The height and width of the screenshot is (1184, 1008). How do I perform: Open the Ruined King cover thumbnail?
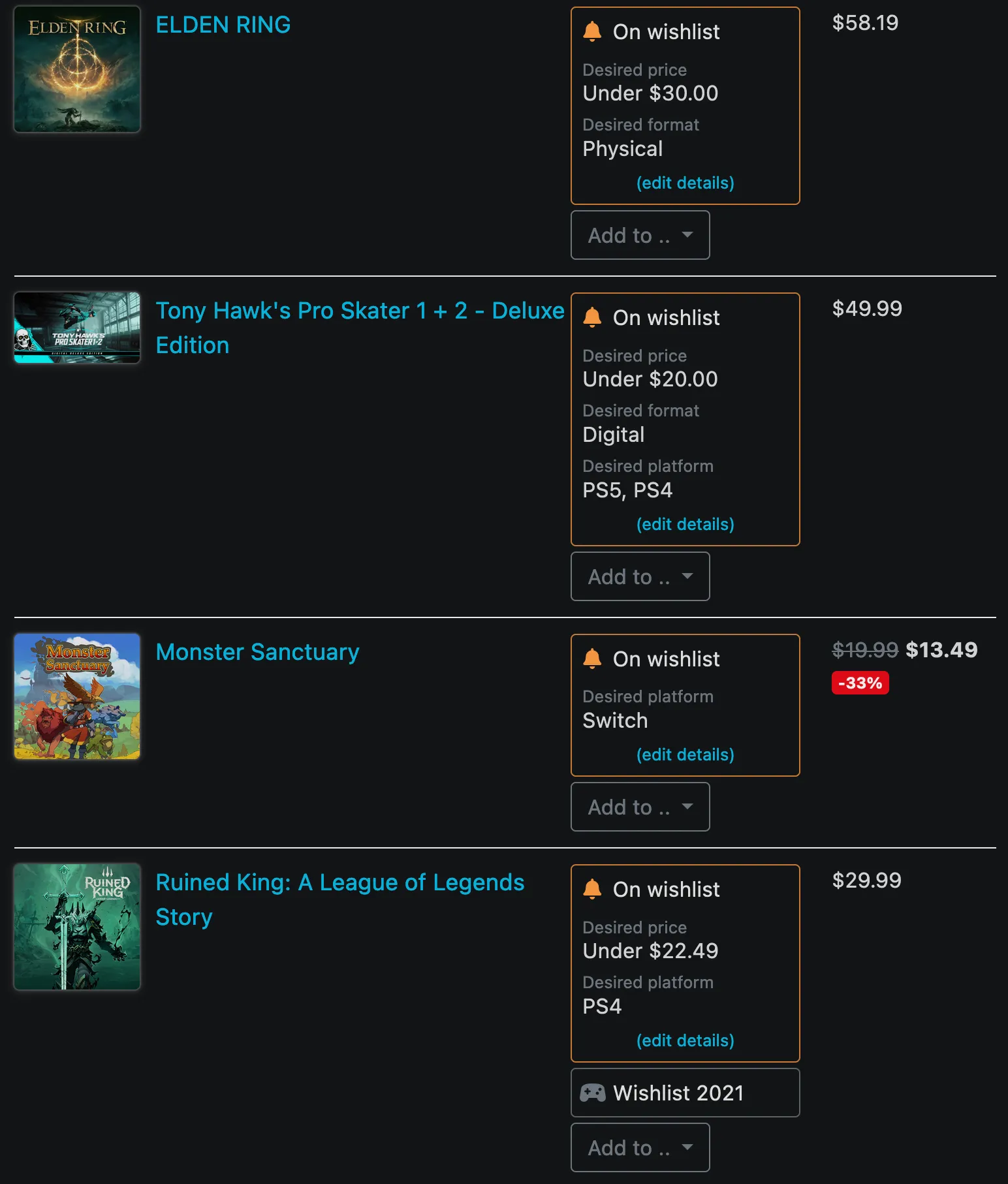tap(77, 927)
